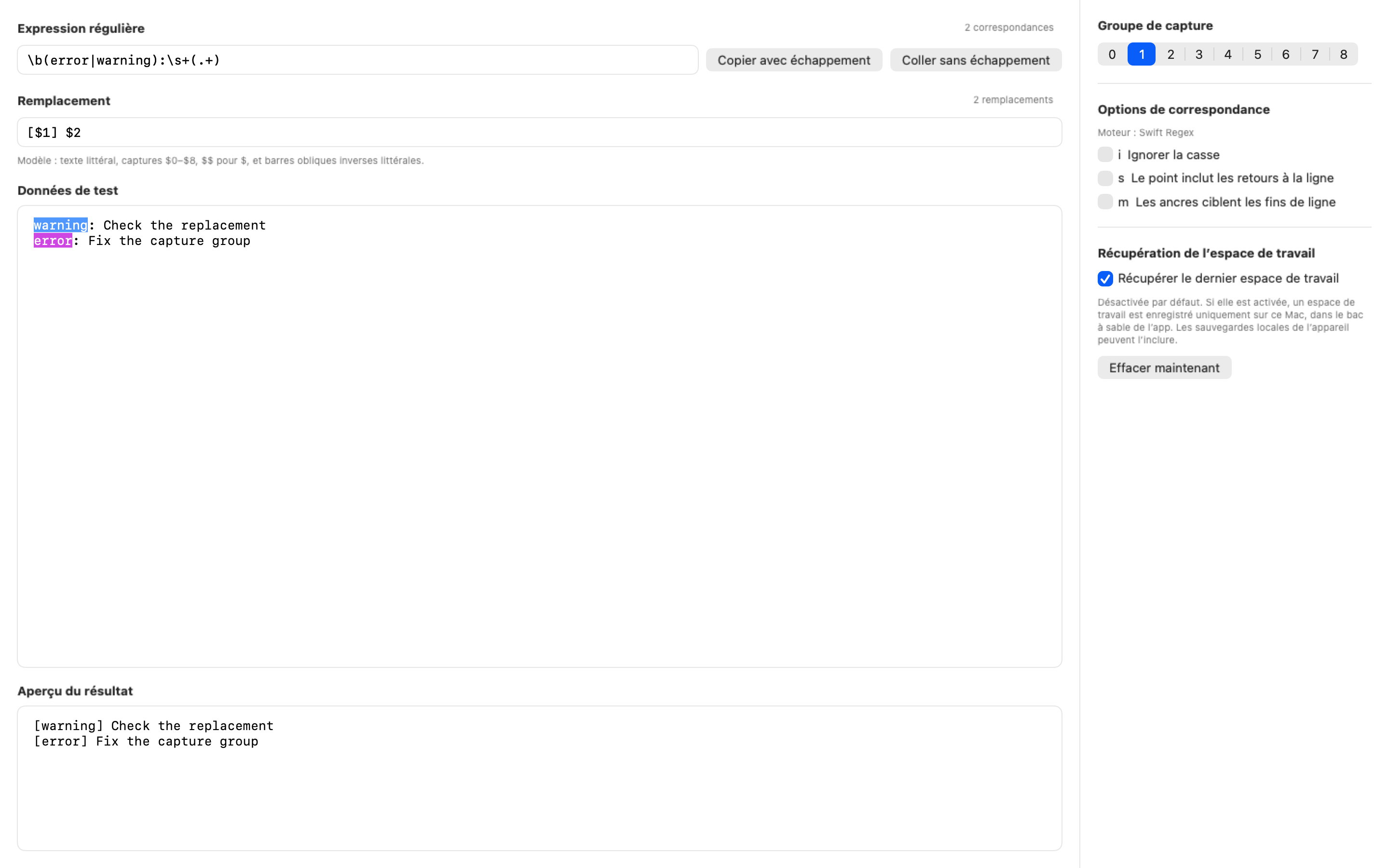Focus the Remplacement input field
The image size is (1389, 868).
(540, 133)
